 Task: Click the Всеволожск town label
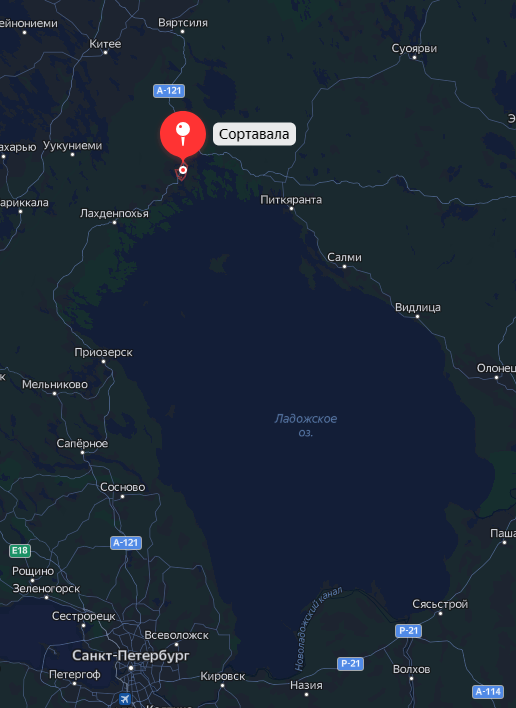click(x=177, y=635)
